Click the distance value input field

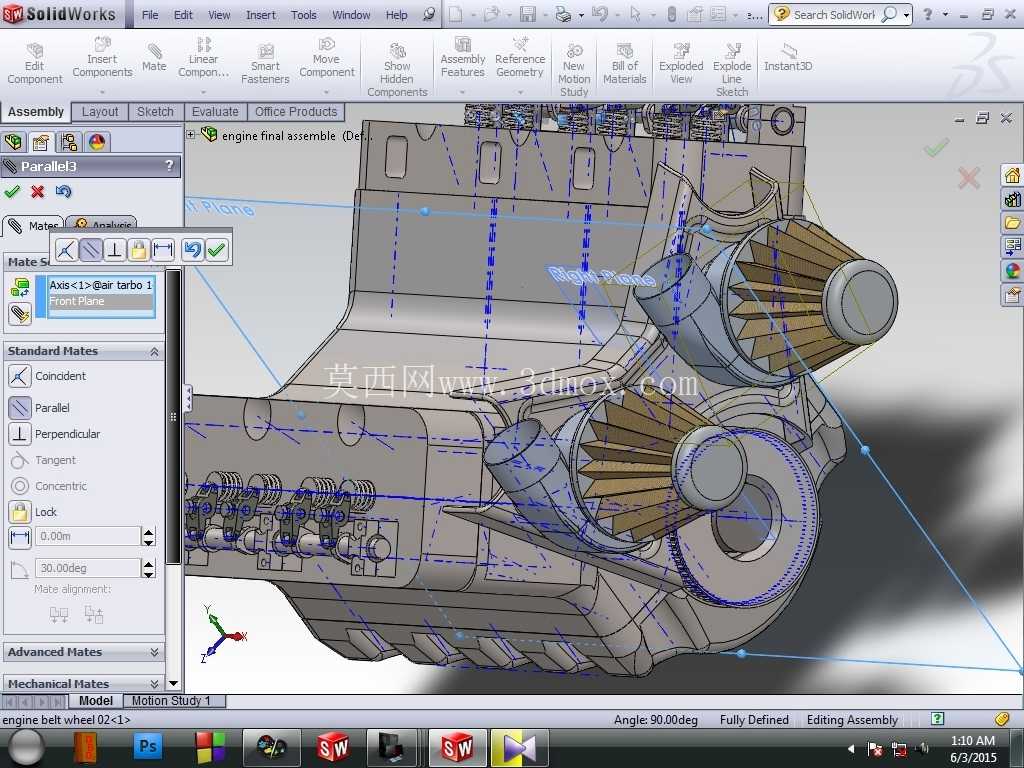click(89, 536)
